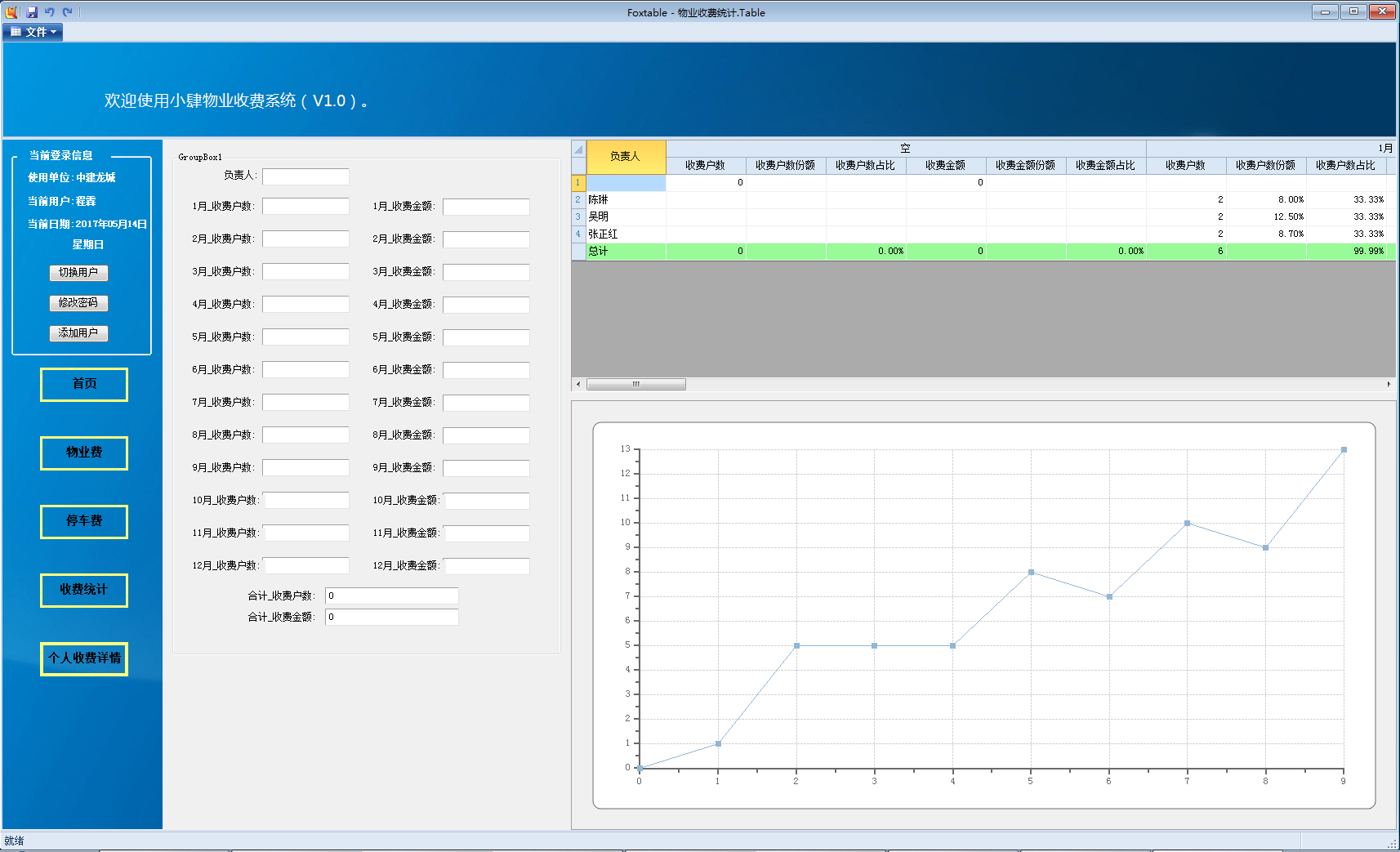1400x852 pixels.
Task: Click the chart point at x=5
Action: [1031, 573]
